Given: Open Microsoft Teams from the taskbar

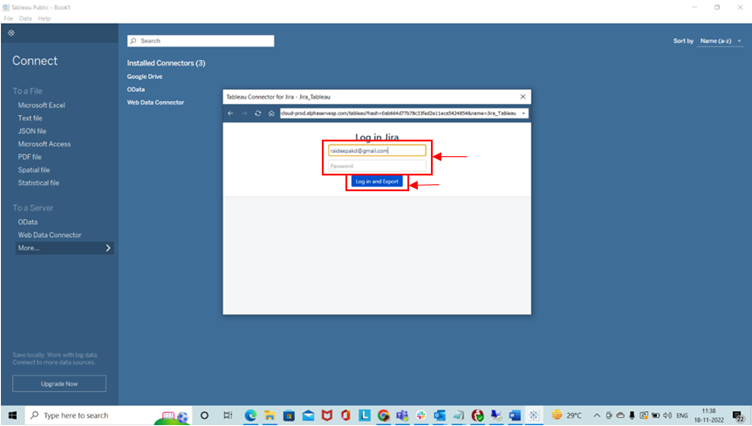Looking at the screenshot, I should (x=402, y=415).
